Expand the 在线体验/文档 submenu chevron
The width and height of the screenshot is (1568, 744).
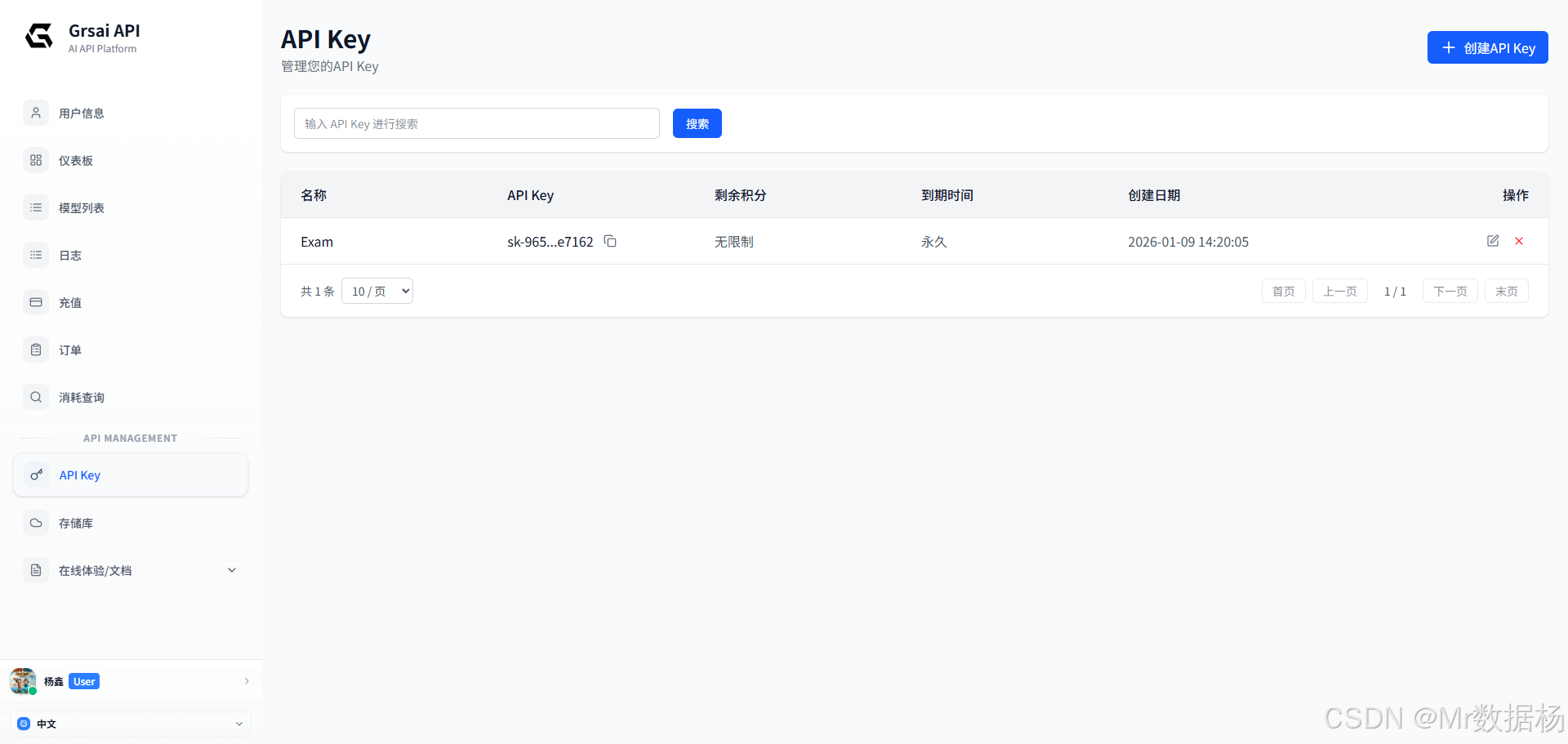(x=232, y=570)
